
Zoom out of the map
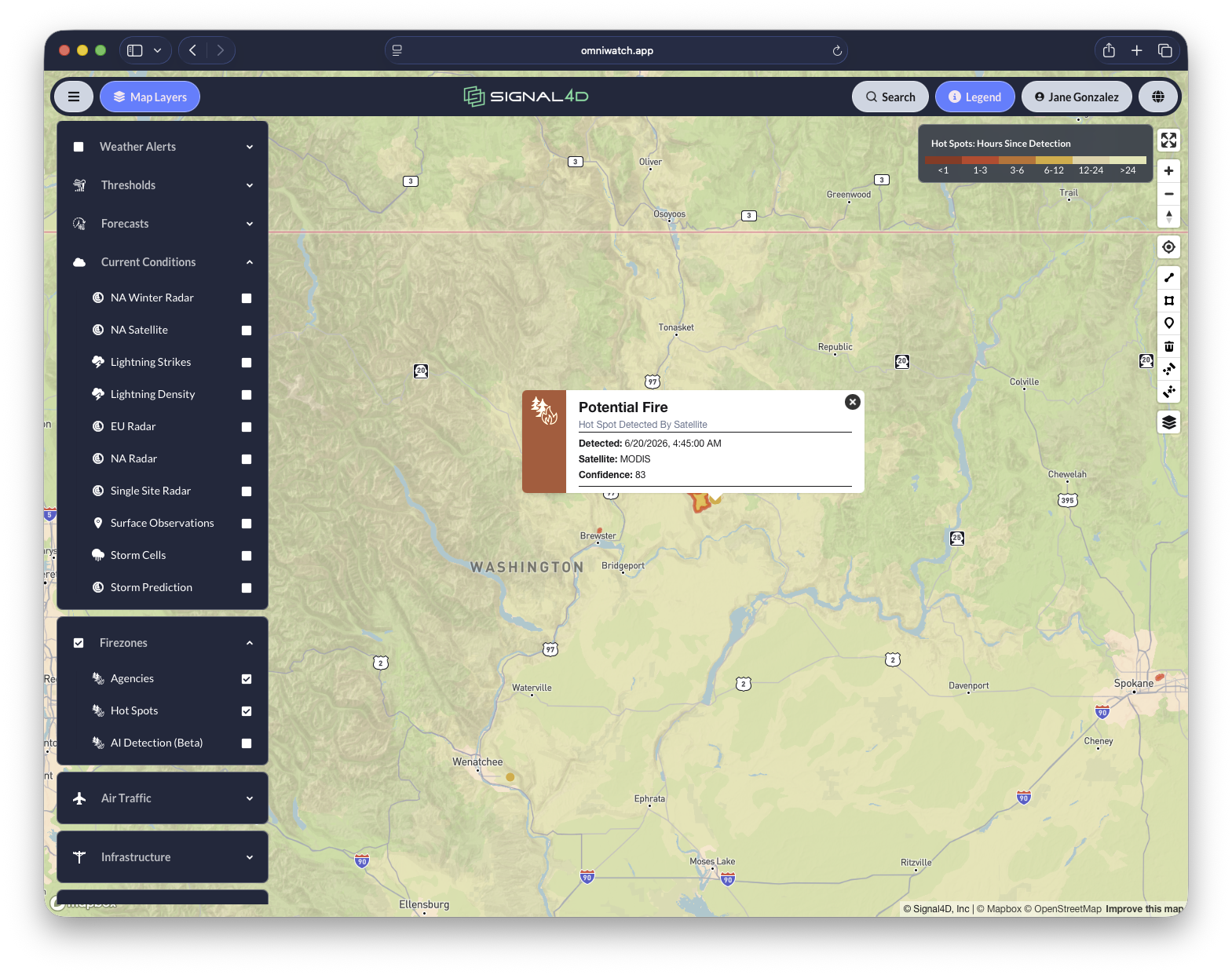pos(1169,194)
